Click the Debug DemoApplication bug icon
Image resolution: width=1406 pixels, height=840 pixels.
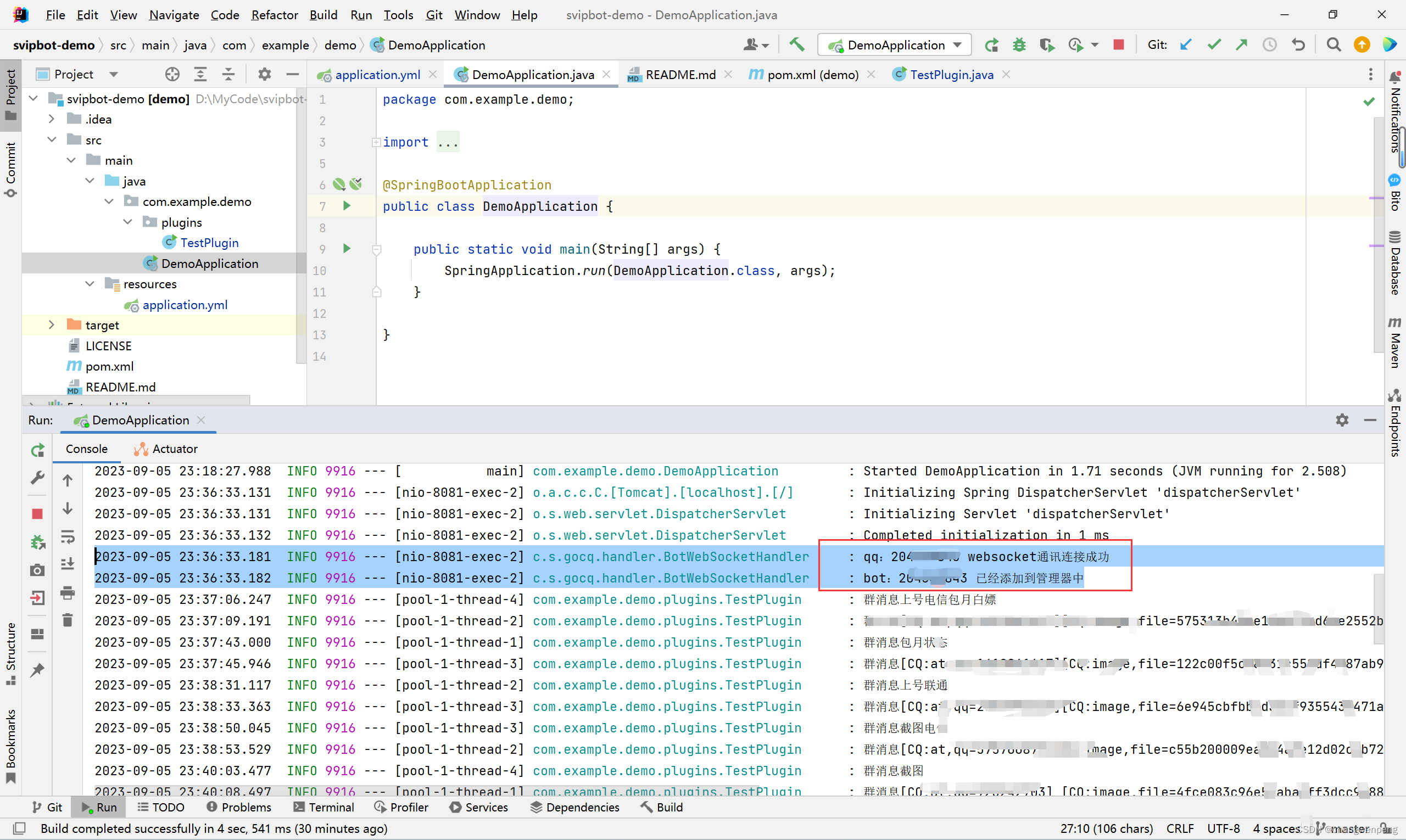[x=1019, y=44]
